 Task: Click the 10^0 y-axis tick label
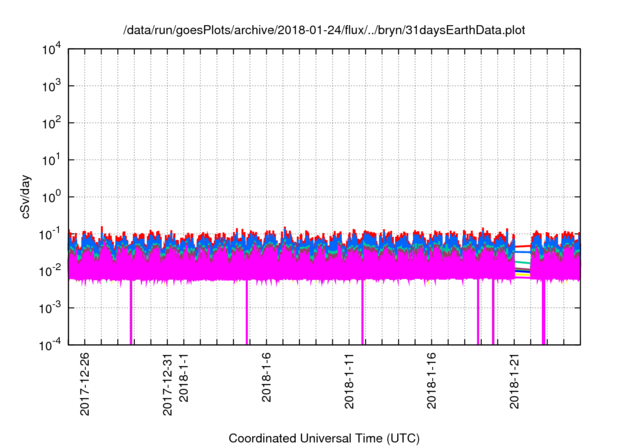click(51, 197)
